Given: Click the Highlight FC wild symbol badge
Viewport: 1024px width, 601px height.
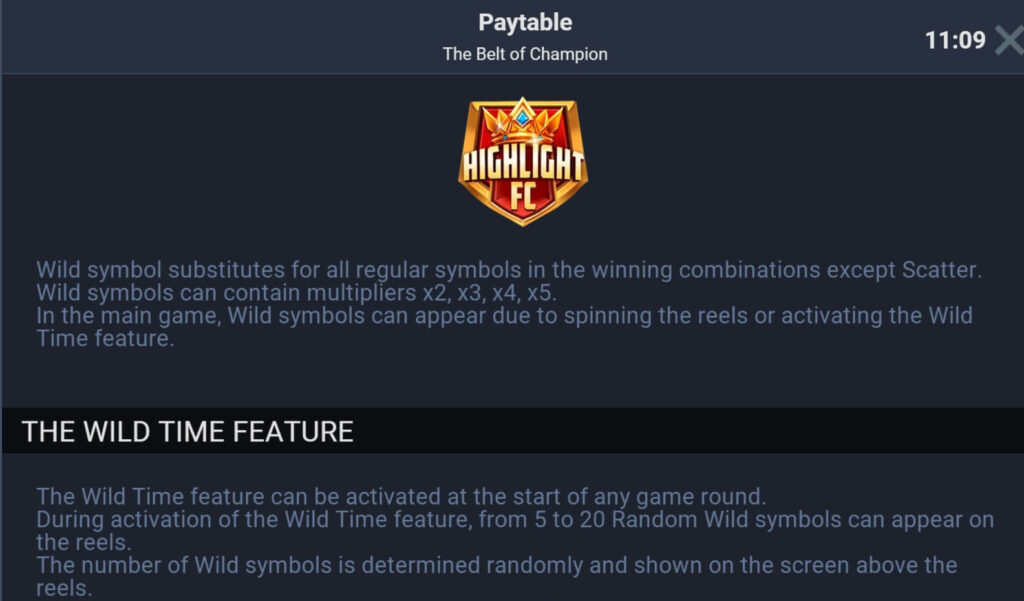Looking at the screenshot, I should 523,161.
